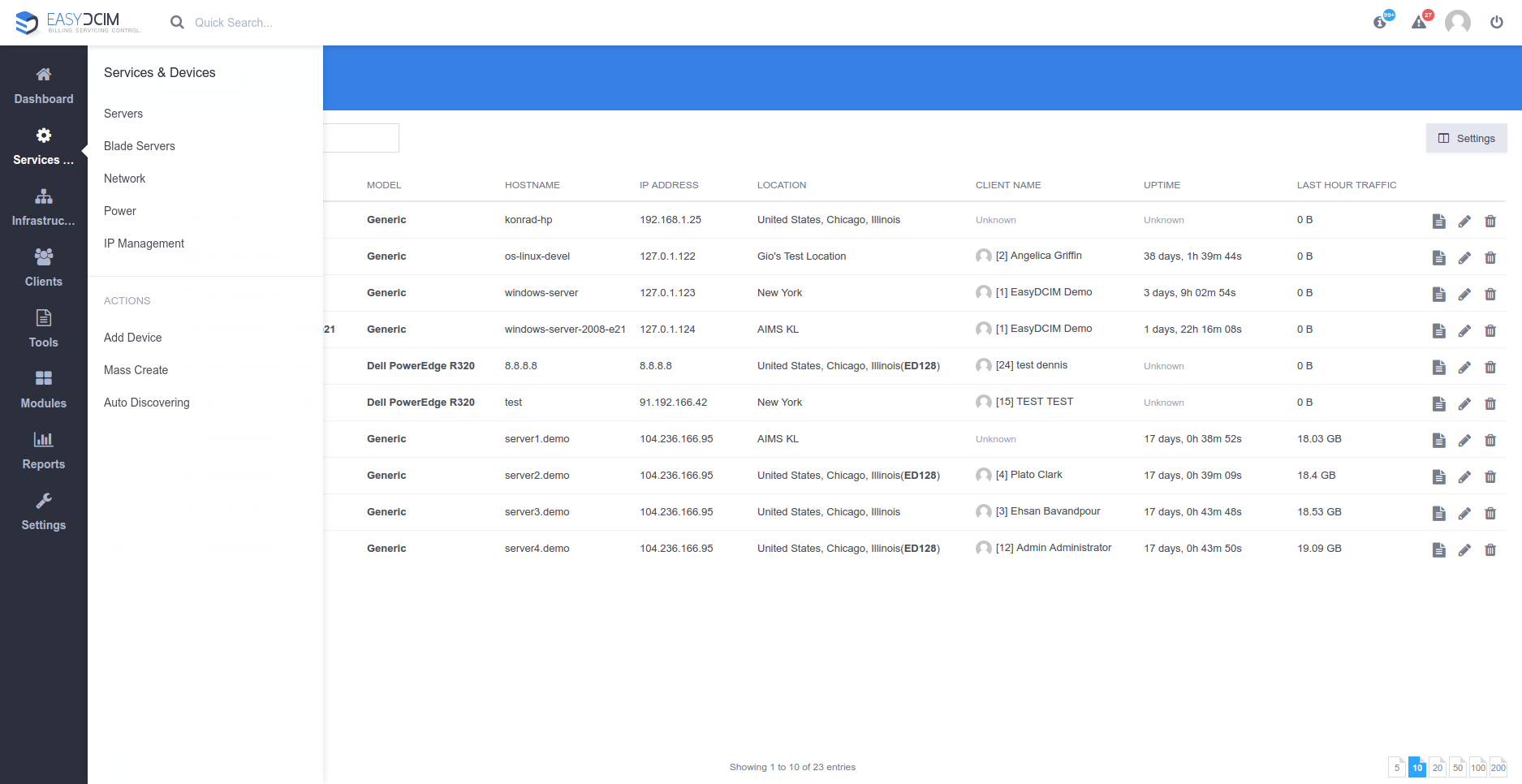Open the billing notifications icon with 99+ badge
1522x784 pixels.
click(x=1382, y=21)
